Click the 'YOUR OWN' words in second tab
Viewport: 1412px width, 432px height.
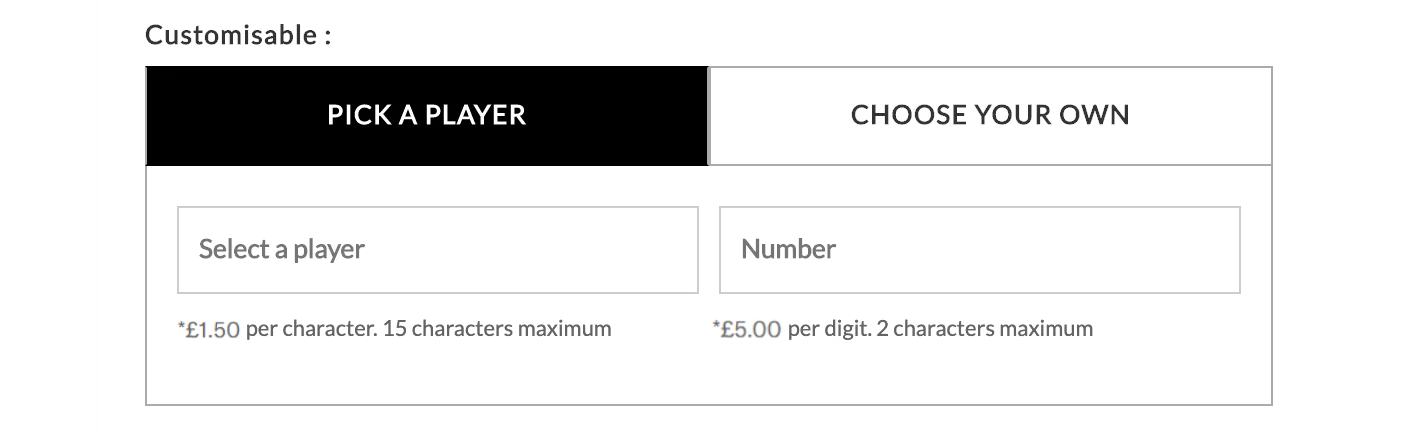(1060, 115)
